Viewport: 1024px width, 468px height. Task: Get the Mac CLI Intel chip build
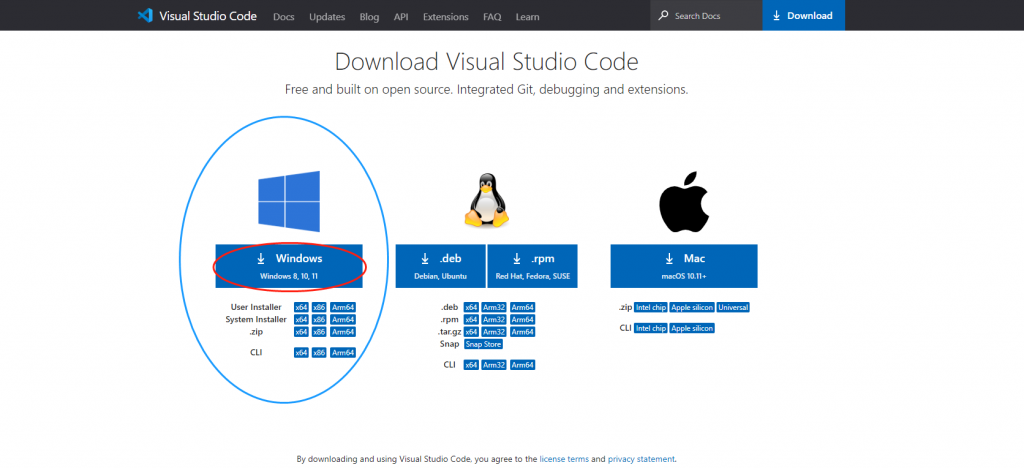(650, 328)
